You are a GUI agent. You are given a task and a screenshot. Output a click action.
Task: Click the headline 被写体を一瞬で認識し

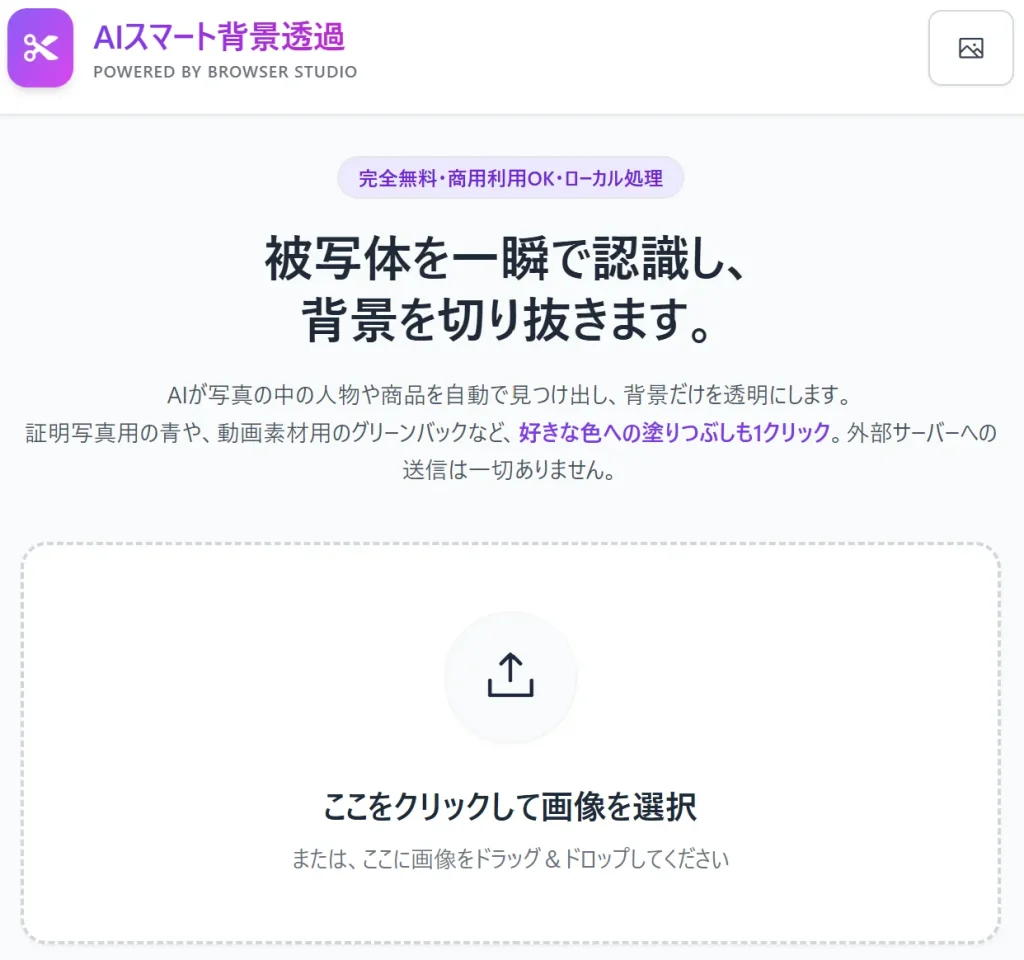point(505,259)
